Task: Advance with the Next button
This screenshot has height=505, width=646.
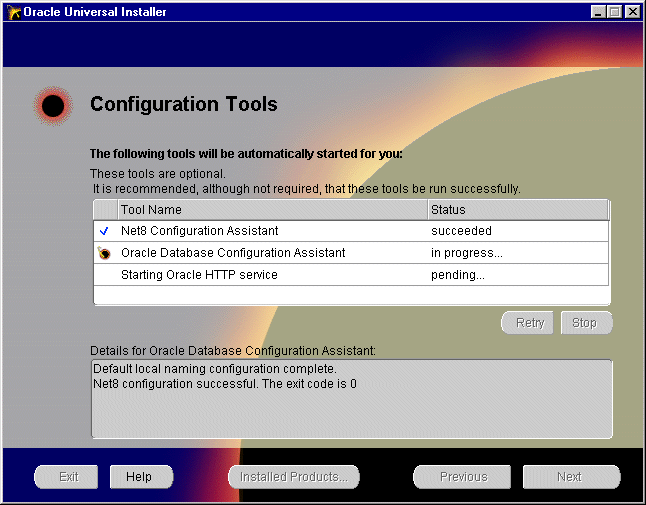Action: tap(571, 477)
